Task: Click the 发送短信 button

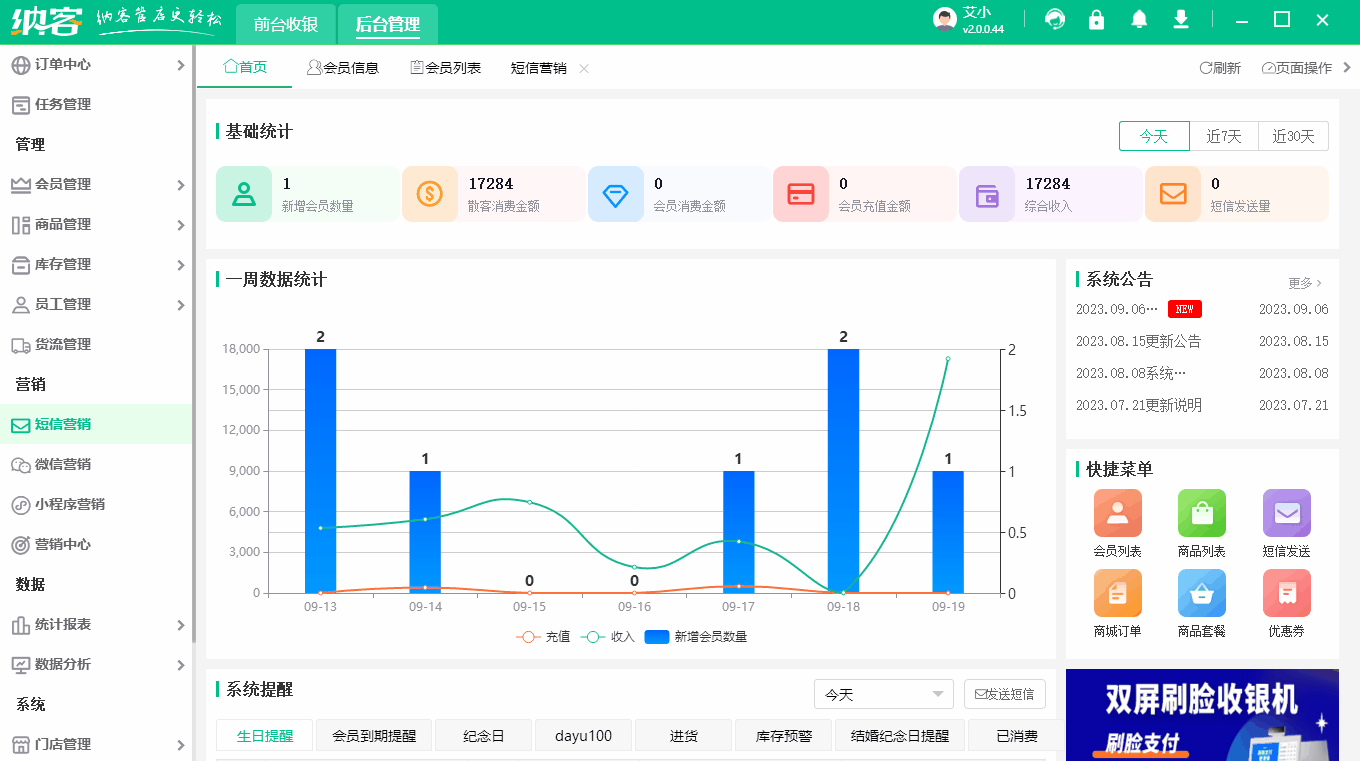Action: (1004, 693)
